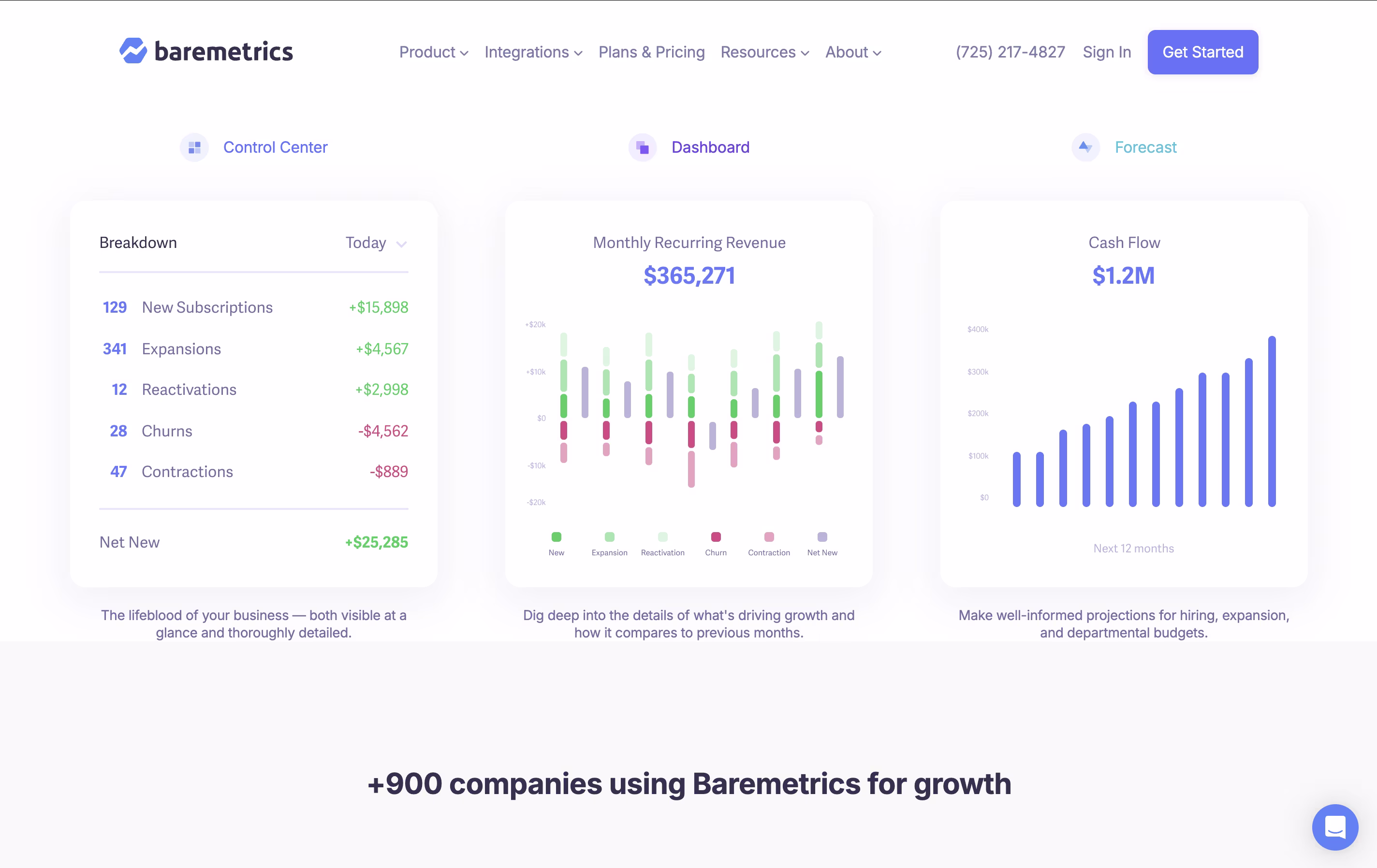This screenshot has width=1377, height=868.
Task: Click the Control Center grid icon
Action: pyautogui.click(x=194, y=147)
